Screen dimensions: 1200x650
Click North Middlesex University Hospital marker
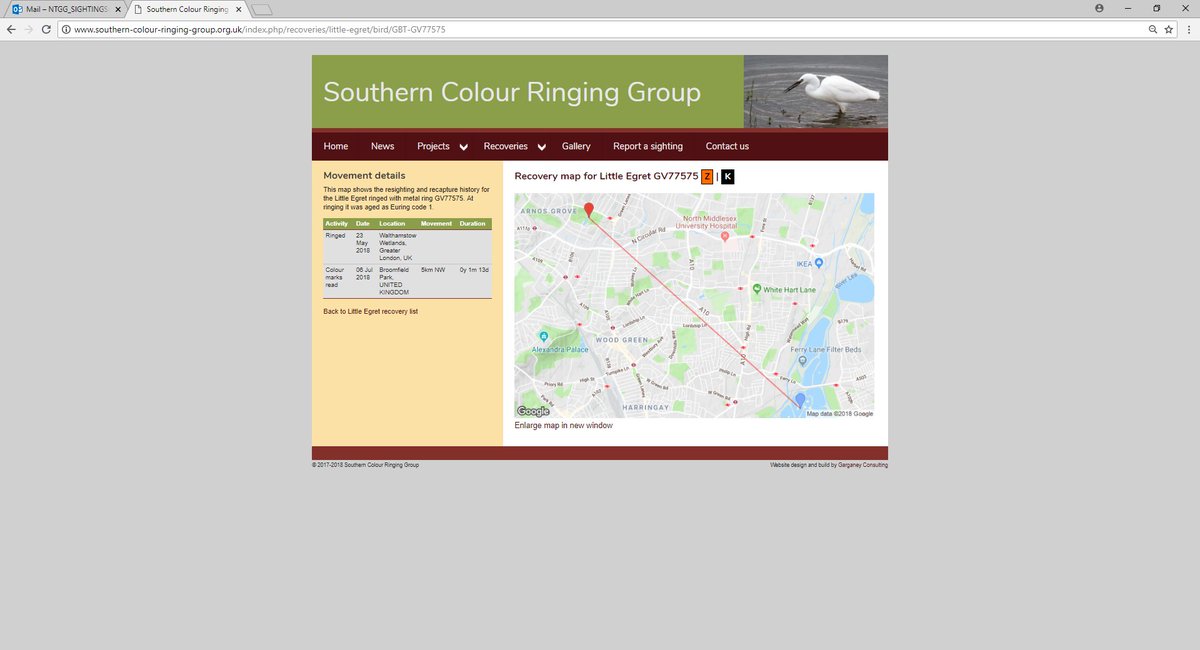point(725,236)
